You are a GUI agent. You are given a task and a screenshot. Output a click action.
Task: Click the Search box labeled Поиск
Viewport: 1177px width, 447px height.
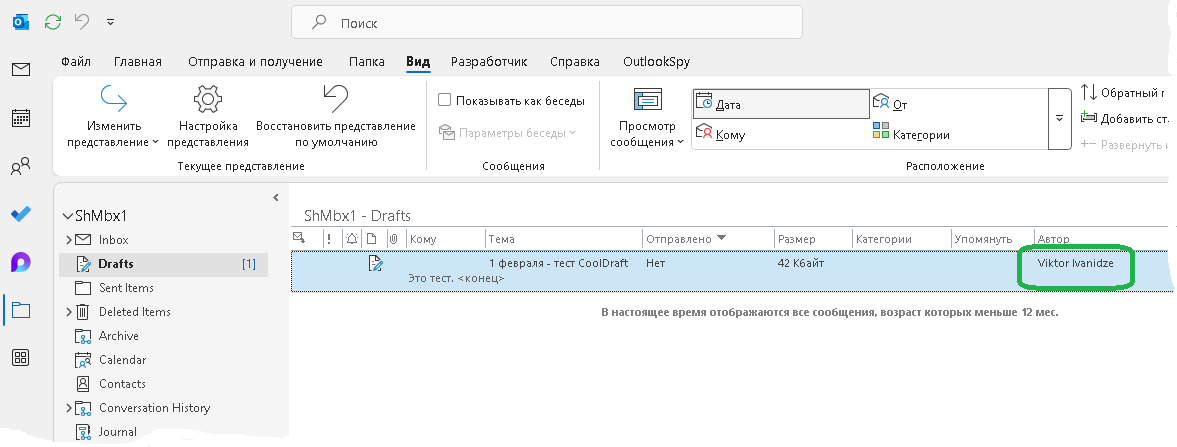[546, 23]
